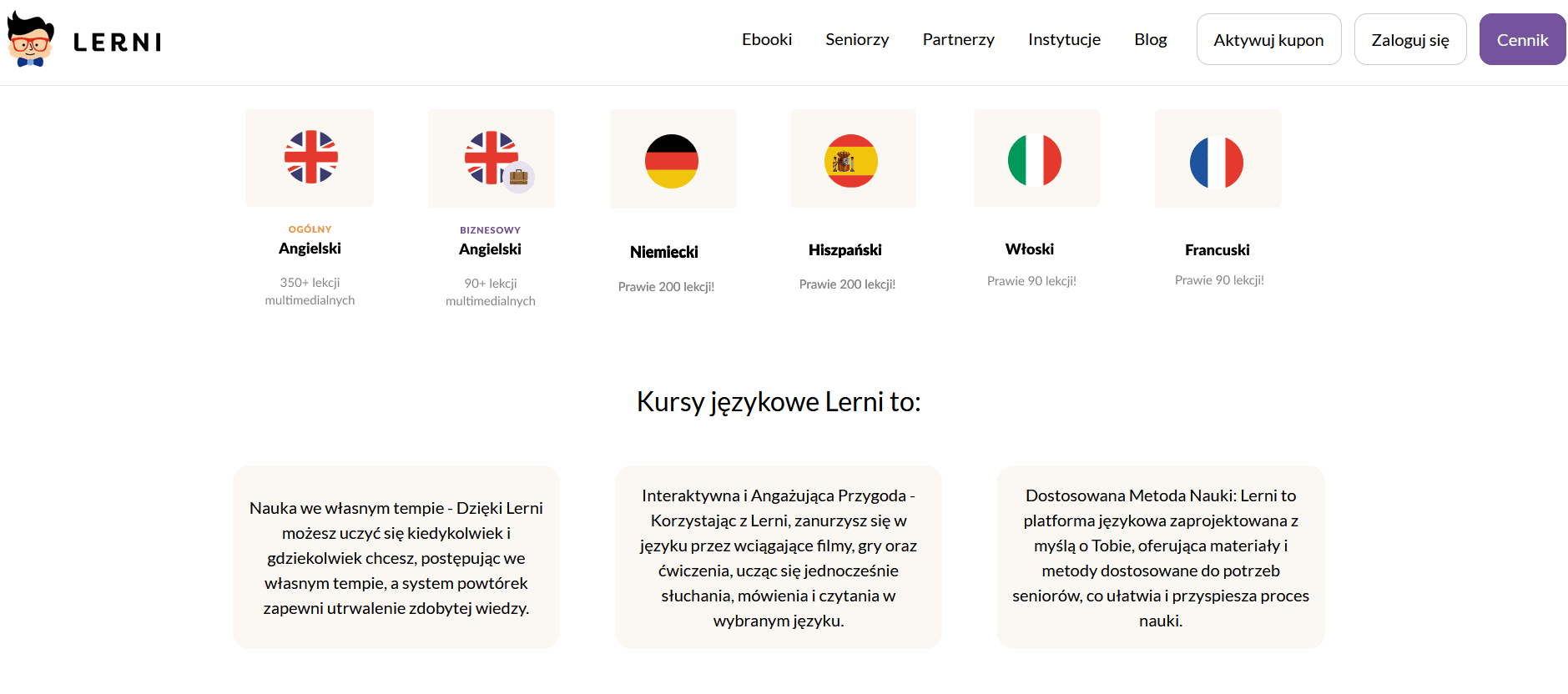This screenshot has height=694, width=1568.
Task: Open the Seniorzy menu item
Action: tap(857, 39)
